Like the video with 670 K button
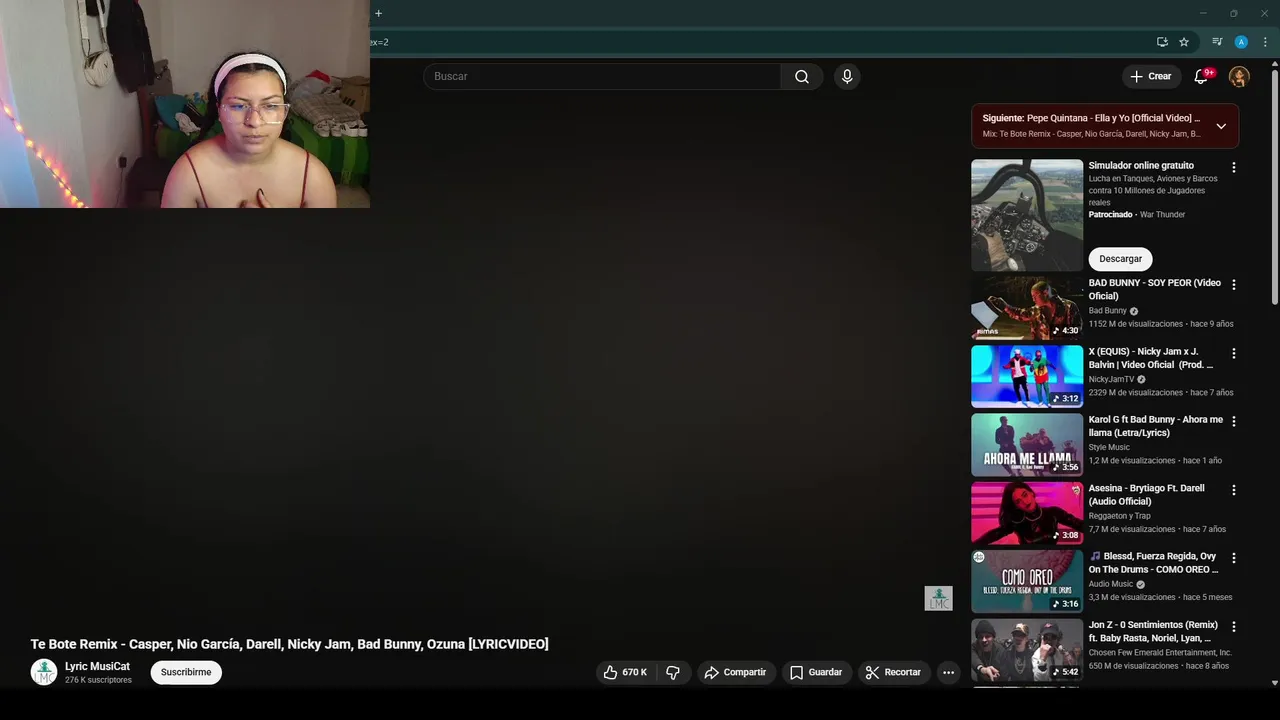Viewport: 1280px width, 720px height. 625,672
